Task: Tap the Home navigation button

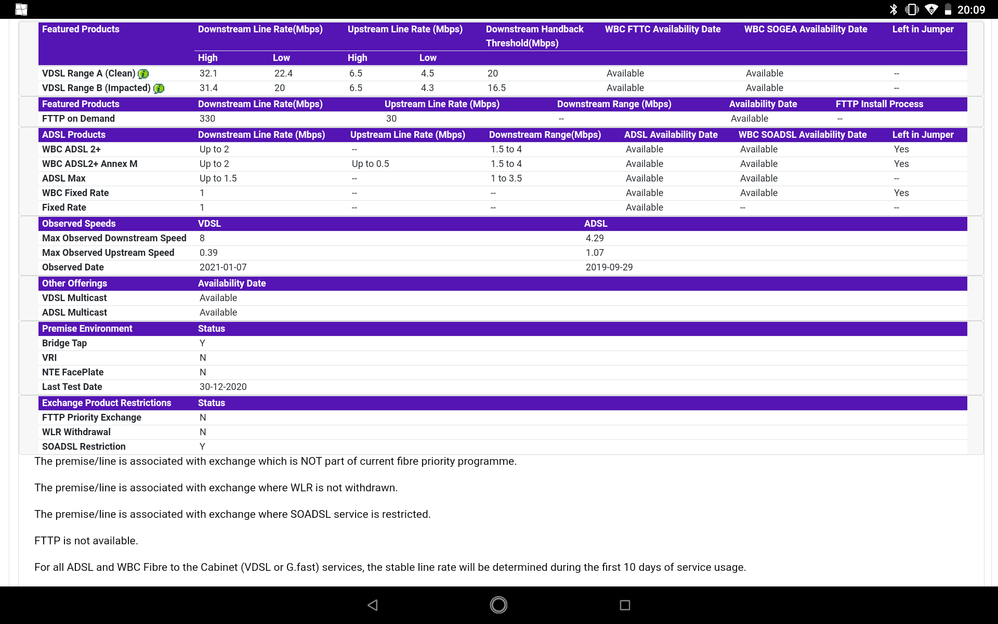Action: pos(497,604)
